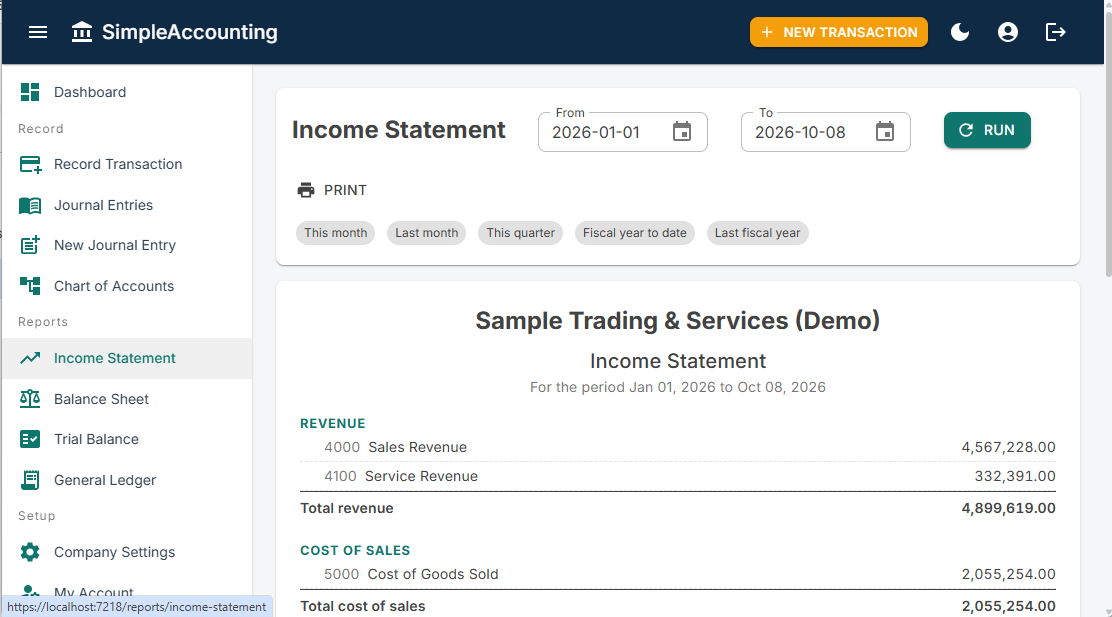
Task: Open the From date calendar picker
Action: click(682, 132)
